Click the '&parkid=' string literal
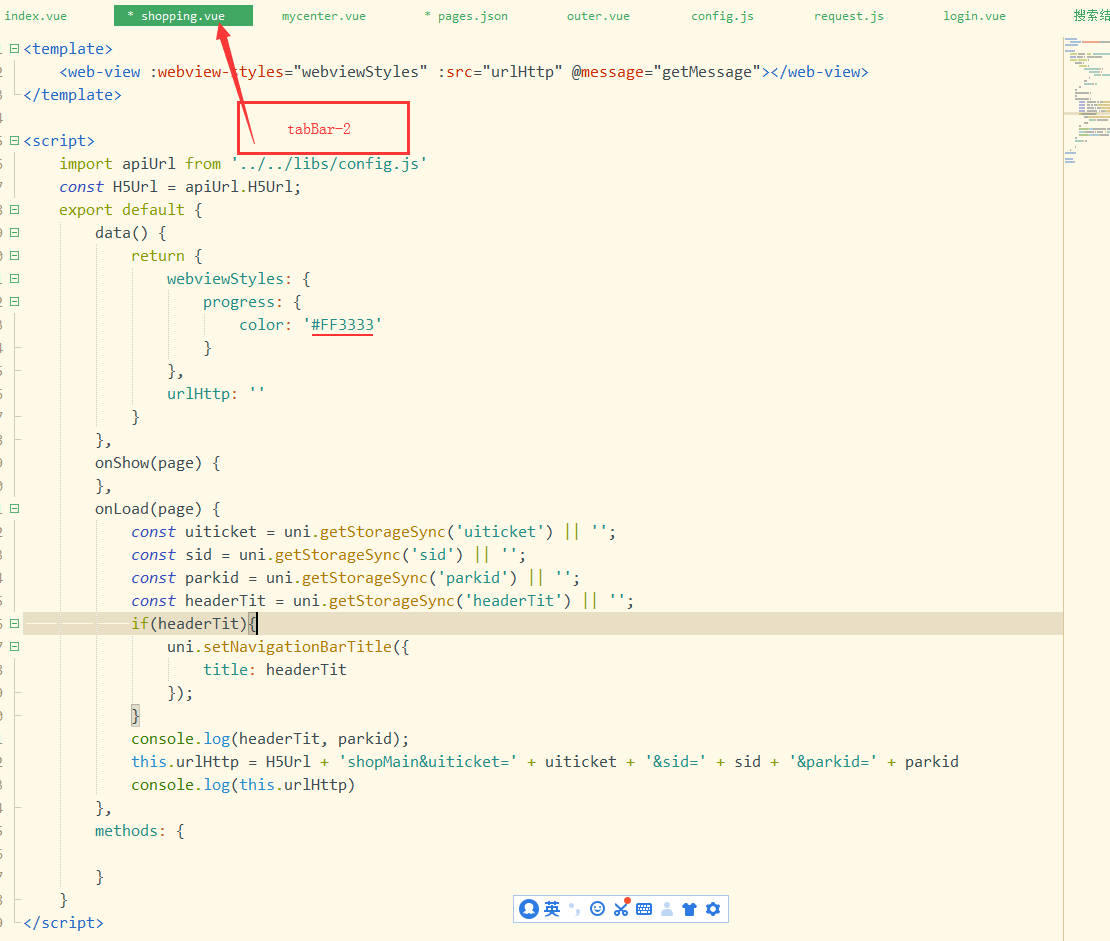 [832, 762]
